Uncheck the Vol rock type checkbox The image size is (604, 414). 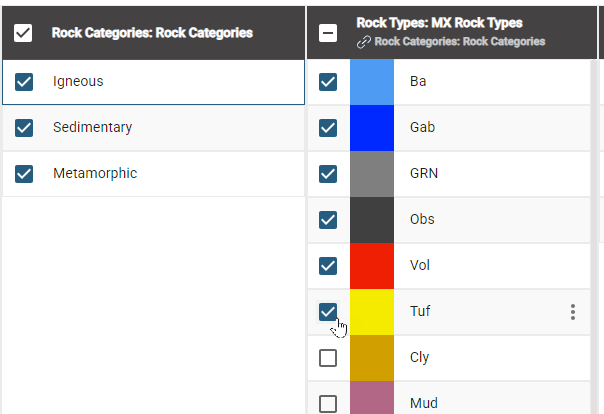[328, 266]
